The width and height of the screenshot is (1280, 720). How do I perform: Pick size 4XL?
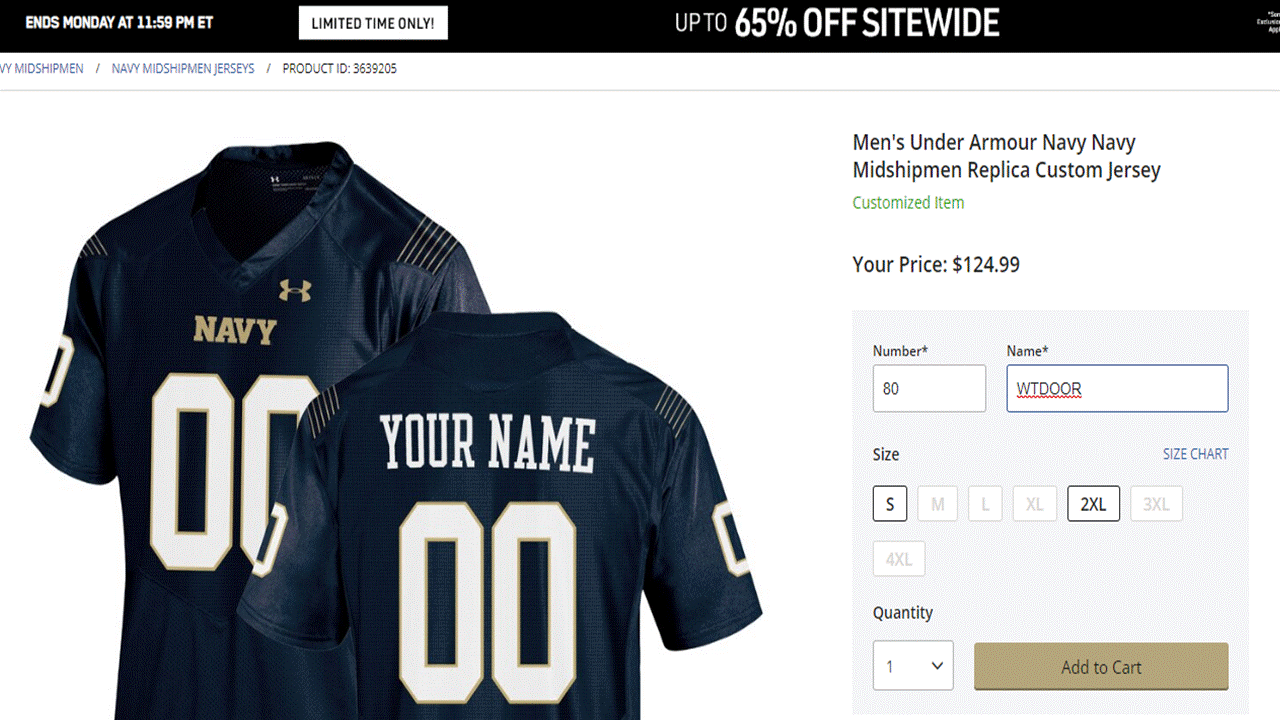click(898, 559)
